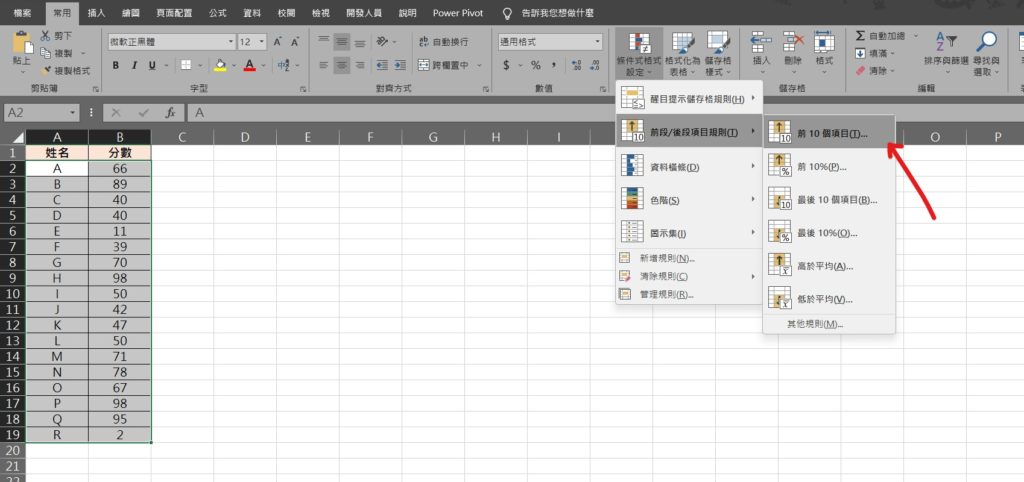
Task: Open the Power Pivot tab
Action: click(458, 13)
